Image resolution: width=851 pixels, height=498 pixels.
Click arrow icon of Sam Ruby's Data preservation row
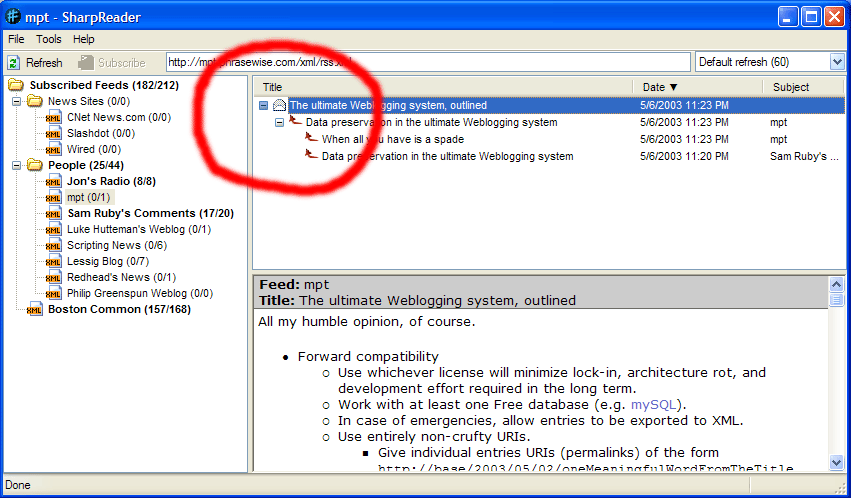[x=312, y=155]
